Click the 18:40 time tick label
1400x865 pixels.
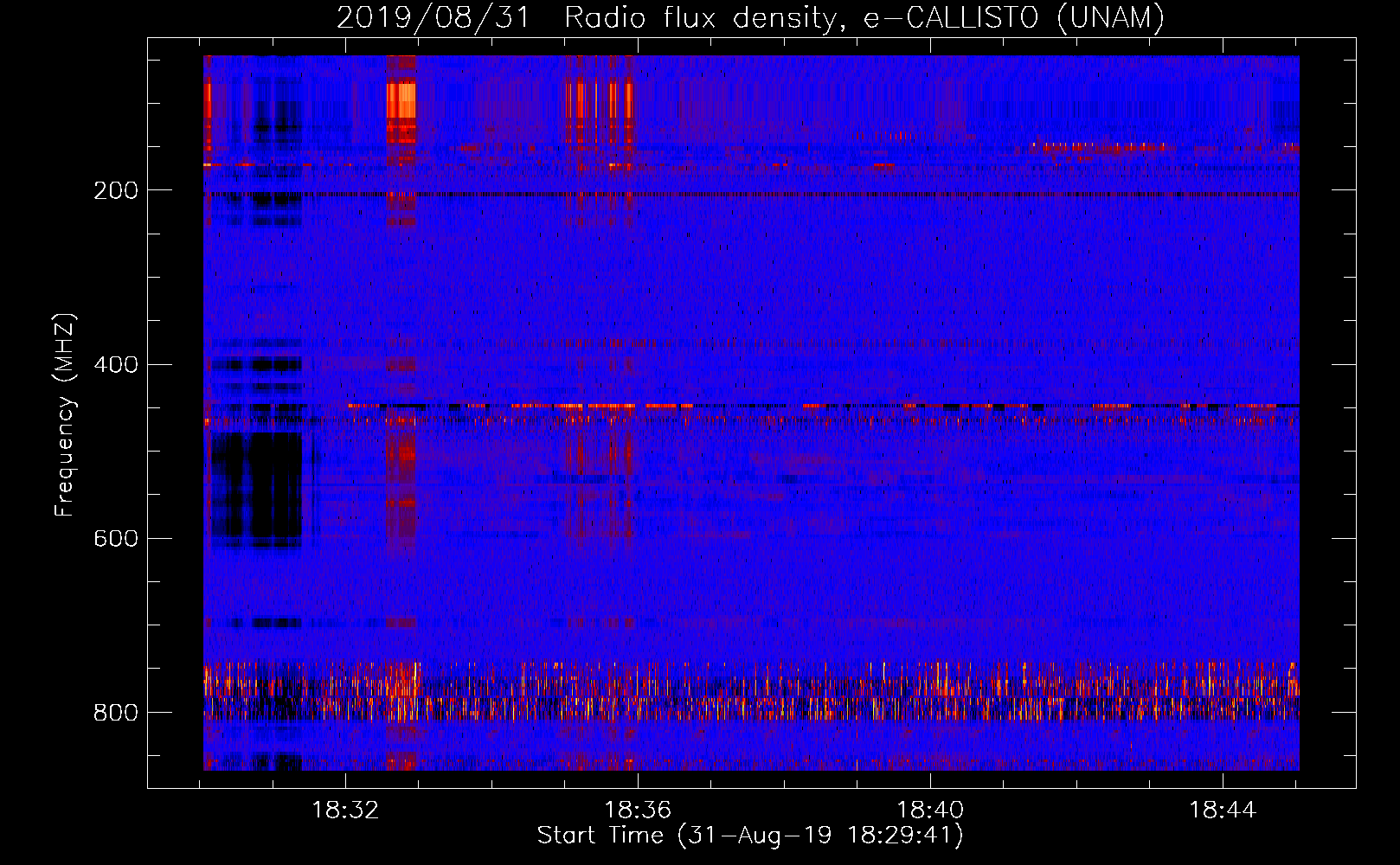930,811
